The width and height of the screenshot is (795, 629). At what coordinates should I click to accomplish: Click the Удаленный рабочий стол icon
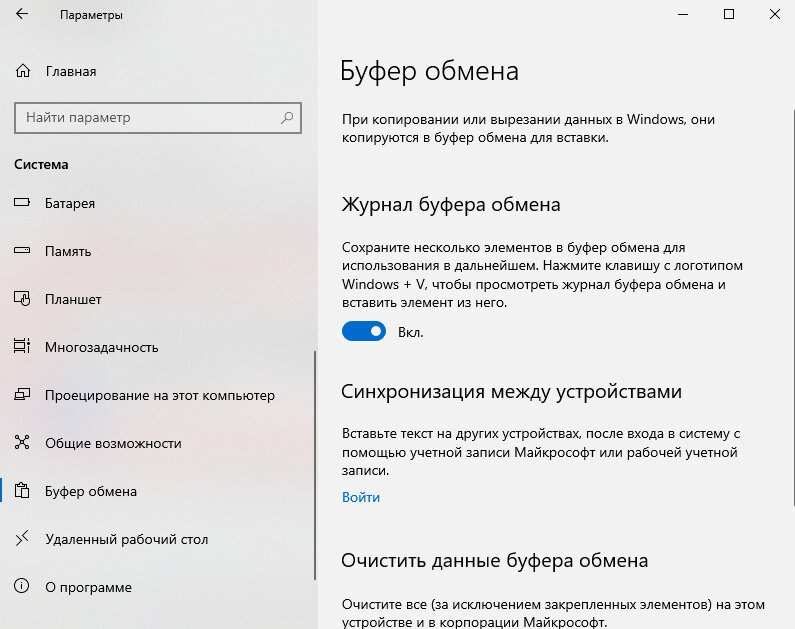[x=22, y=538]
